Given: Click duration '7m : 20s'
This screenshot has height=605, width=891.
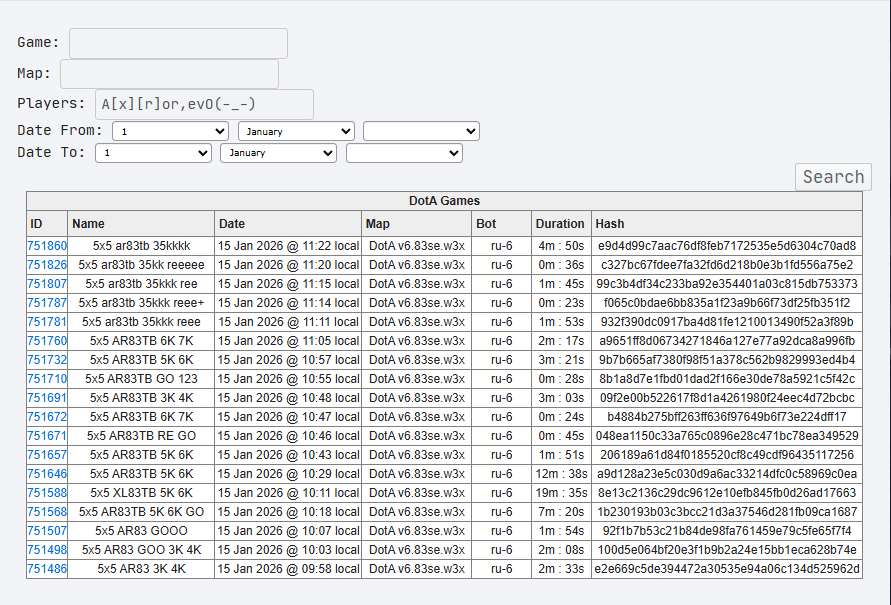Looking at the screenshot, I should (x=561, y=512).
